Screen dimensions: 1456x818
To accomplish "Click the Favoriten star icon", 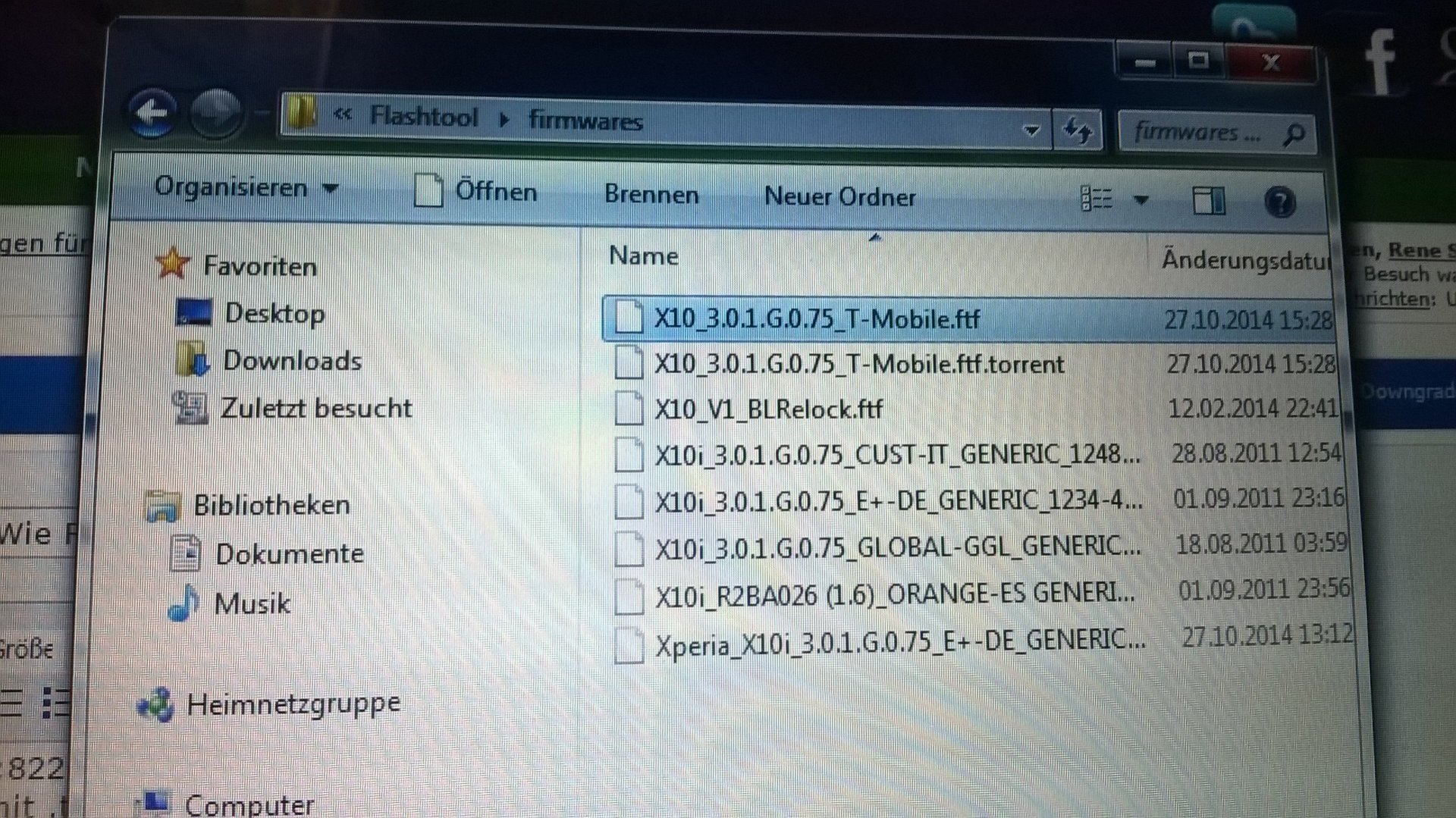I will tap(173, 263).
